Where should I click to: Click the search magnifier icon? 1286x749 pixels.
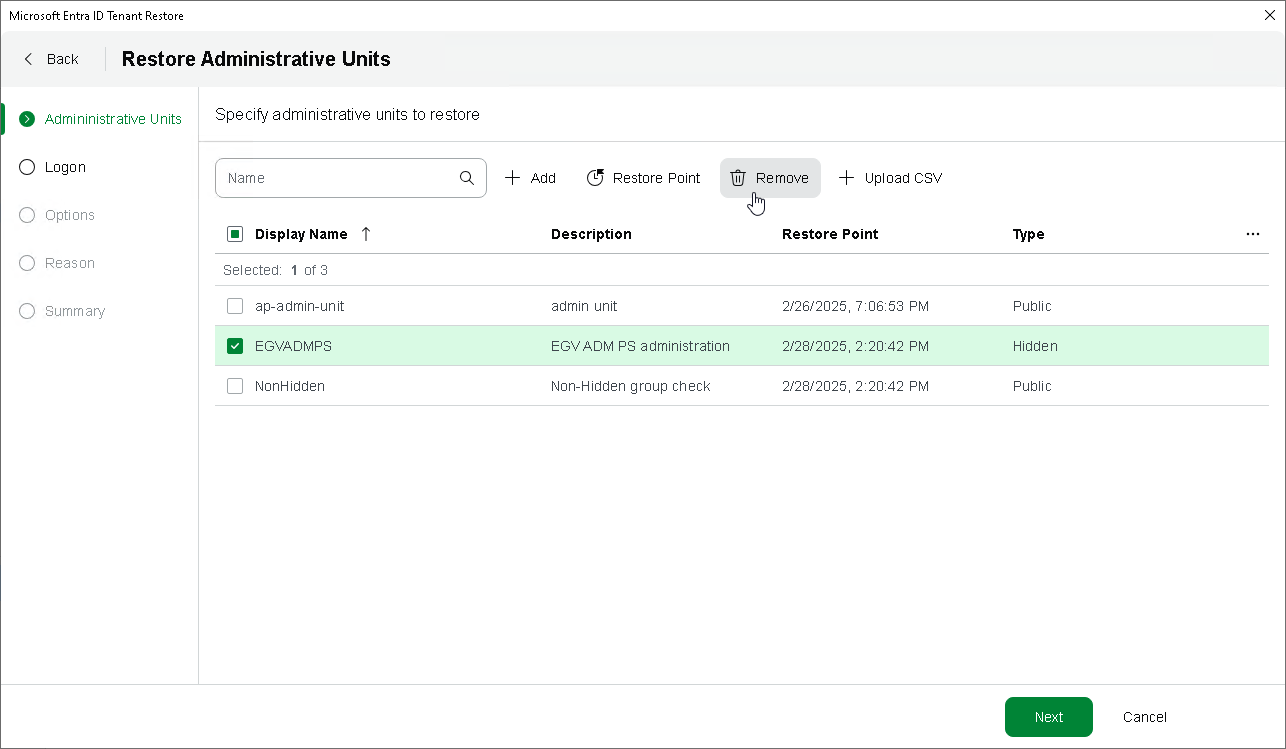pyautogui.click(x=467, y=178)
